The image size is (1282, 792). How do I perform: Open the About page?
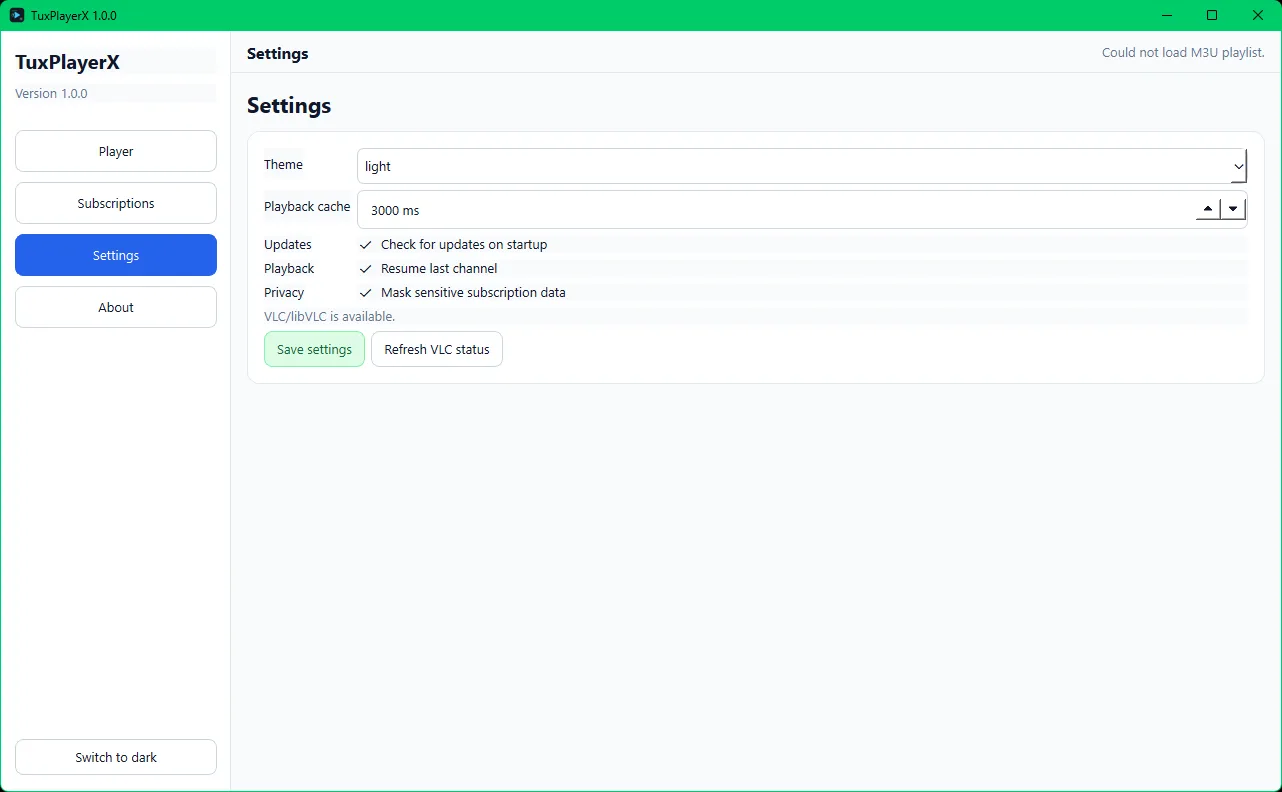point(116,307)
